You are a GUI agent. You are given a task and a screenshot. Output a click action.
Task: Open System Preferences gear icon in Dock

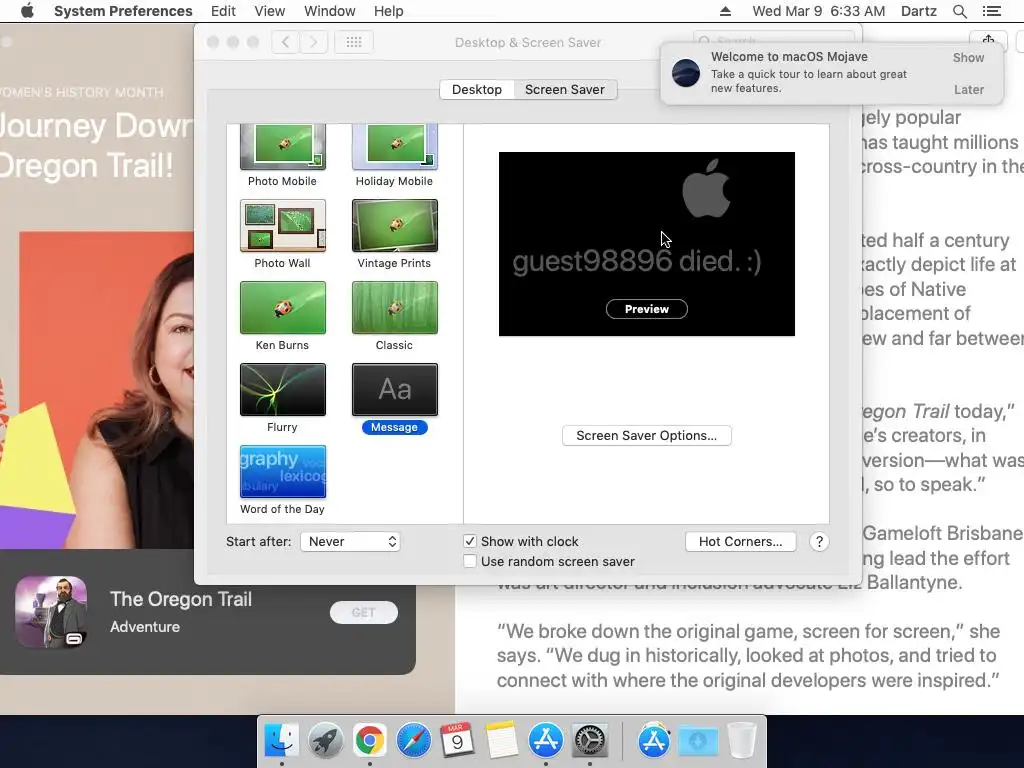click(x=590, y=740)
